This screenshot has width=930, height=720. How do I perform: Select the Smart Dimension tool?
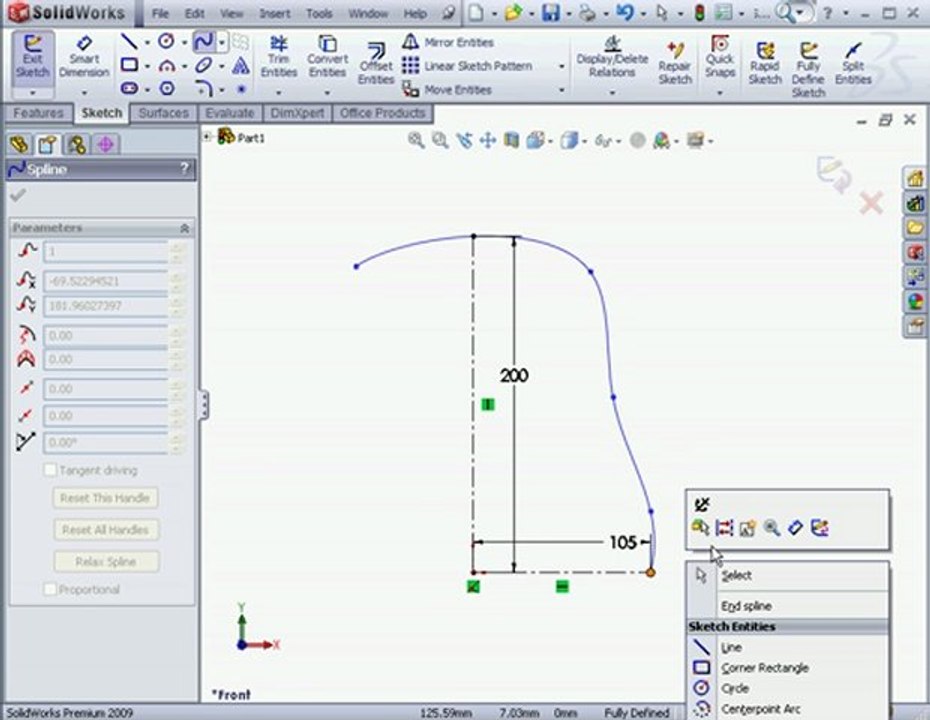pos(84,58)
